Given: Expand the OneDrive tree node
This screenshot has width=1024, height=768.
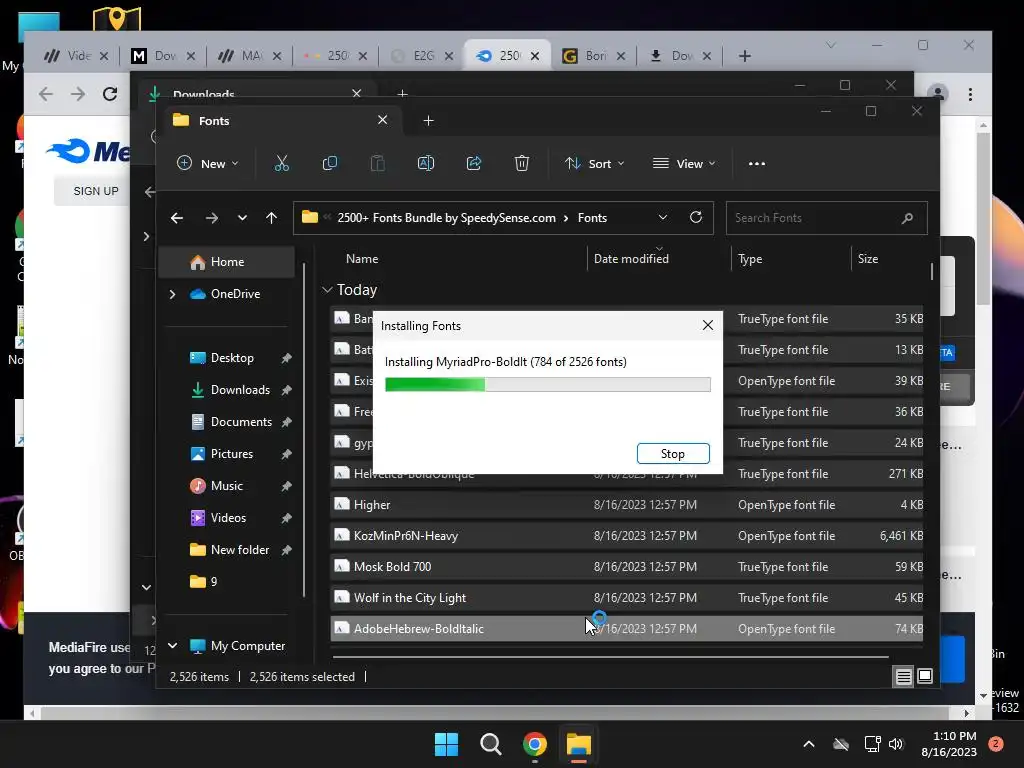Looking at the screenshot, I should [x=172, y=295].
